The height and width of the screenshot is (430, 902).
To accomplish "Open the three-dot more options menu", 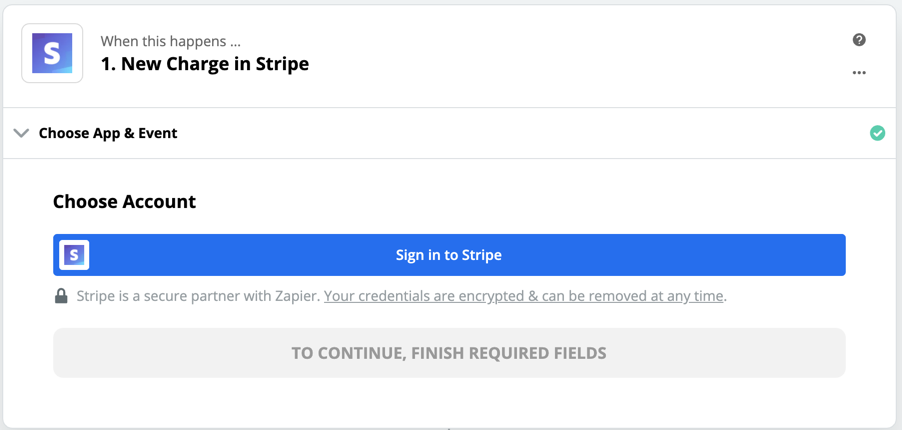I will pos(859,73).
